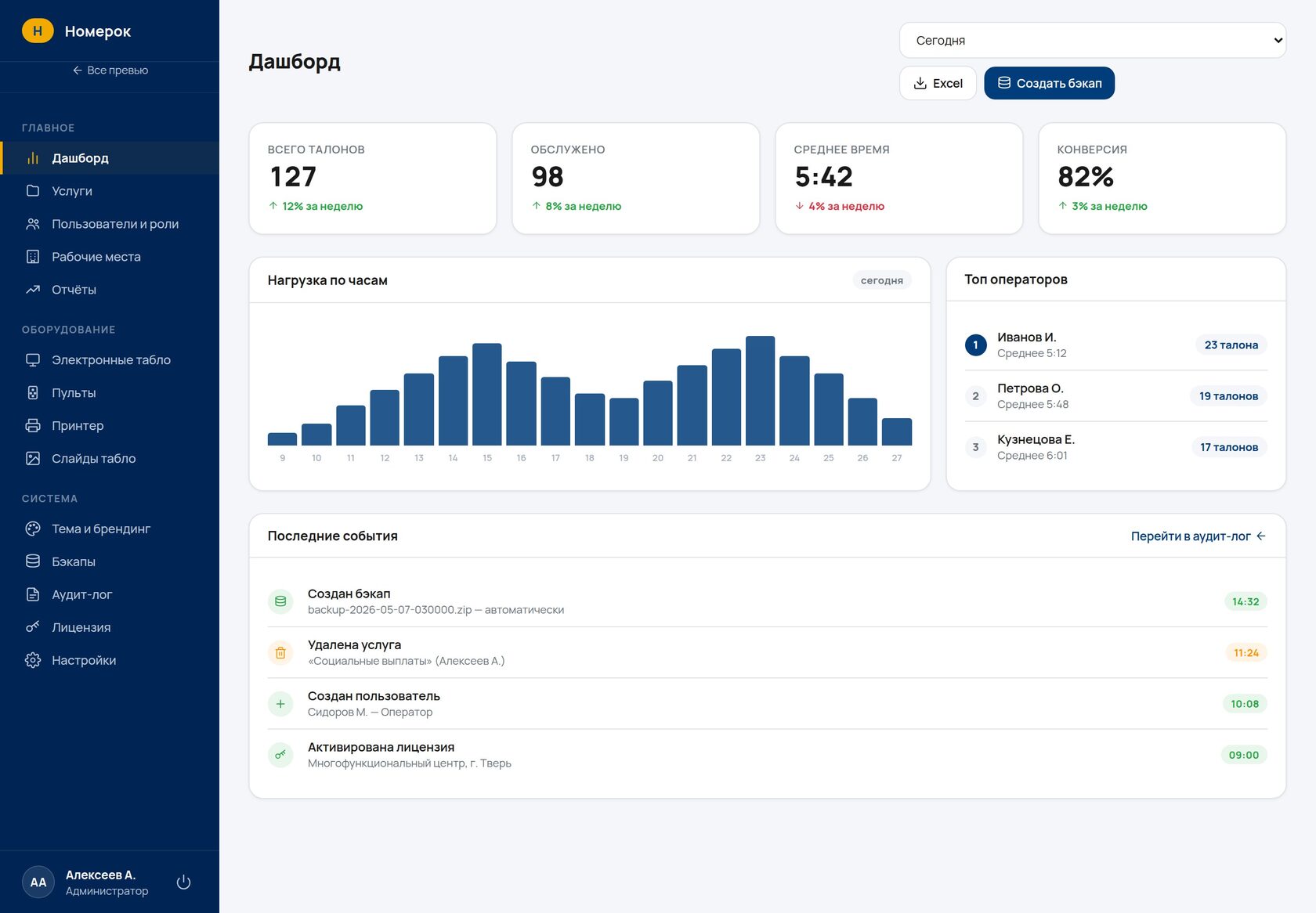
Task: Select operator row Кузнецова Е.
Action: [1116, 447]
